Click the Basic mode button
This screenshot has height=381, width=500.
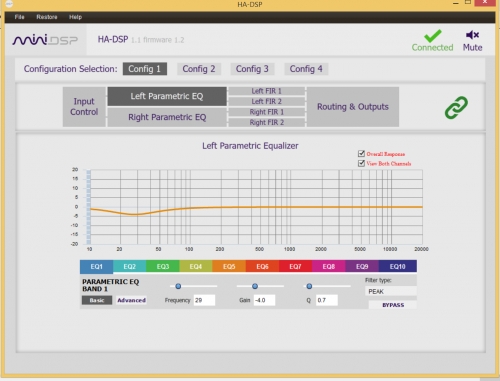[x=97, y=300]
